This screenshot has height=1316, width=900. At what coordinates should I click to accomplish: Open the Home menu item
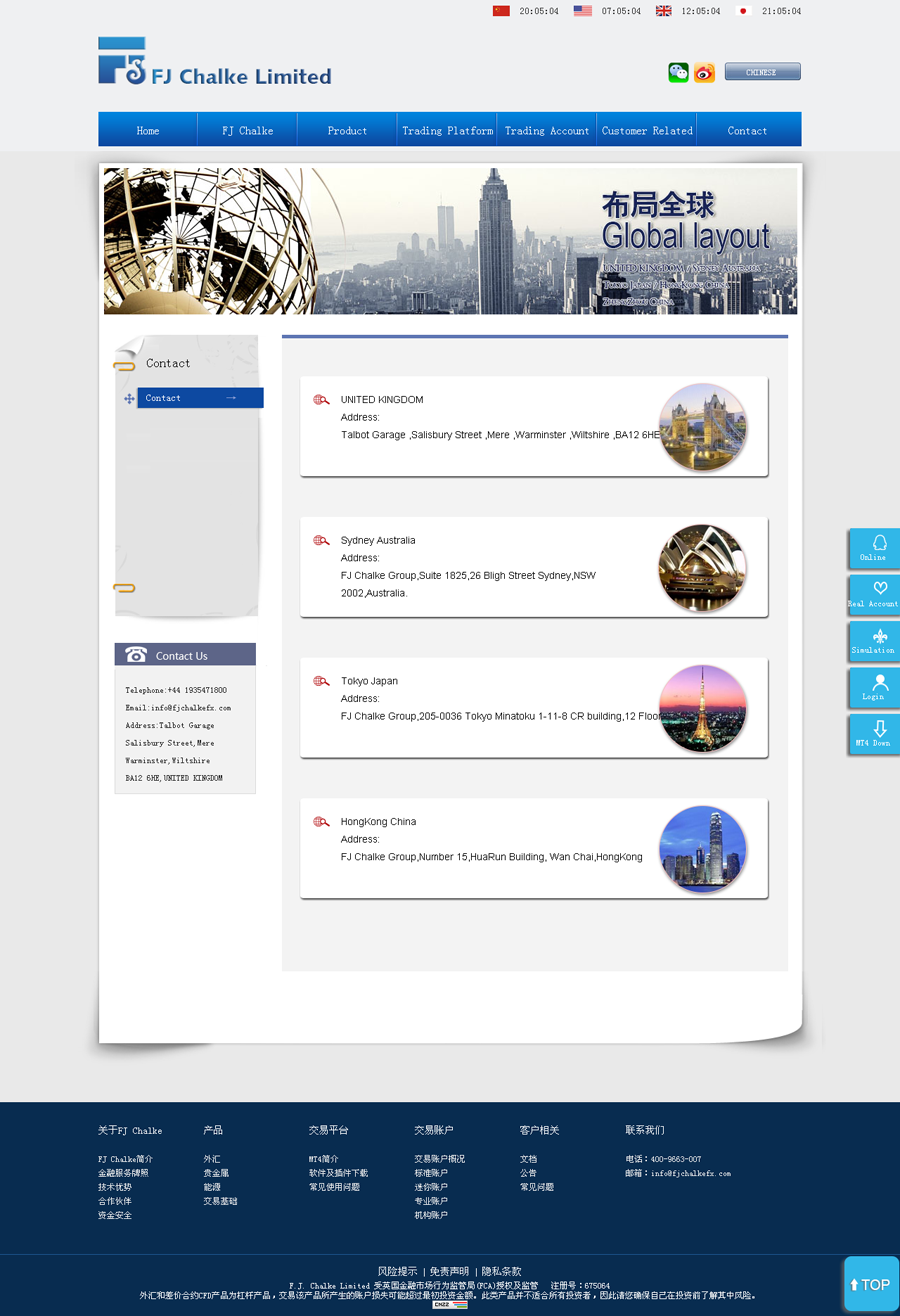[x=148, y=130]
